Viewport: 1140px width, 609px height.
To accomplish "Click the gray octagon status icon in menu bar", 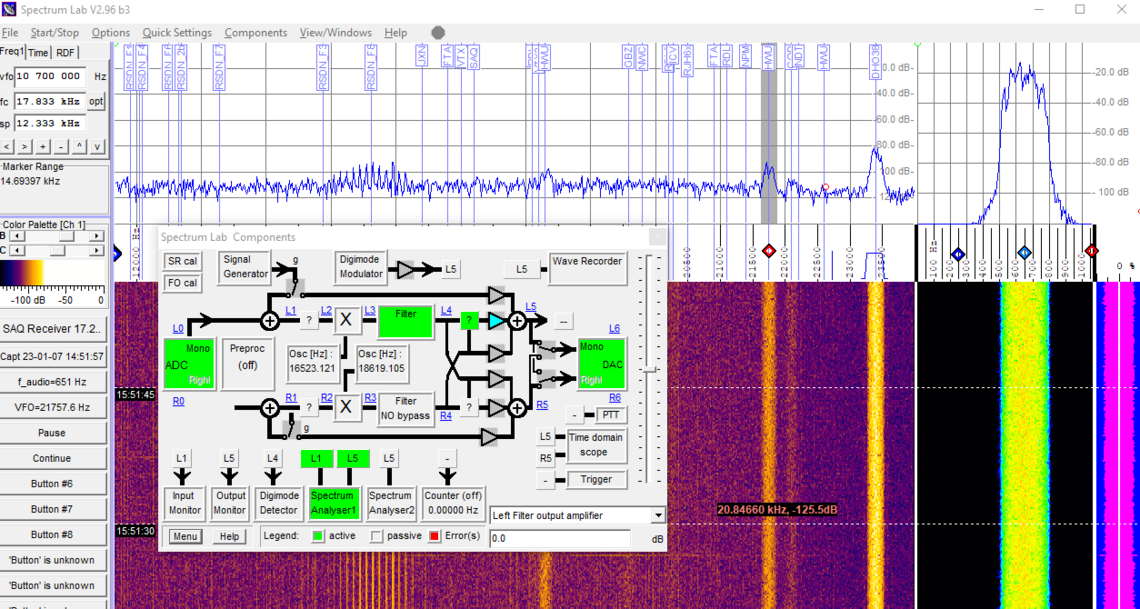I will point(438,33).
